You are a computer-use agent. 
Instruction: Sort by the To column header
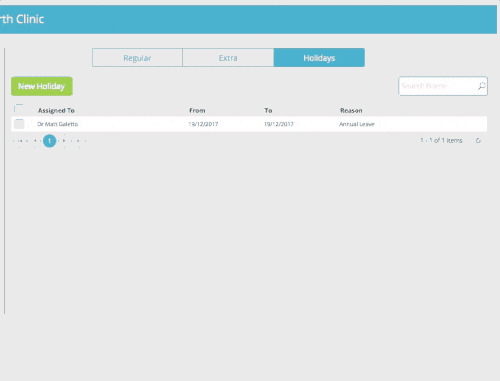point(268,110)
